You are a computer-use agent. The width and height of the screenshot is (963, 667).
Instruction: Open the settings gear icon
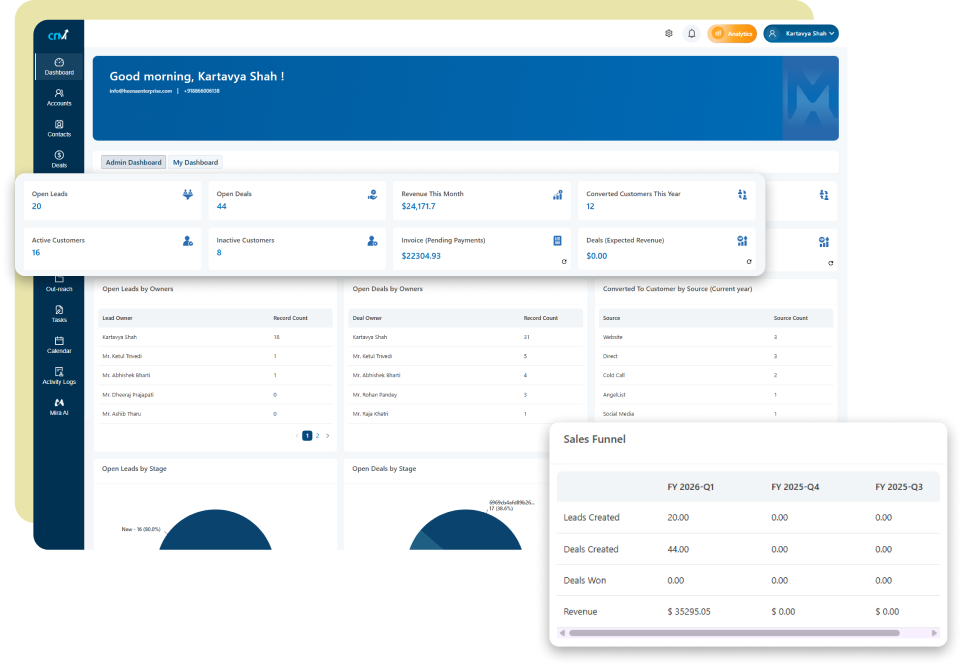click(x=669, y=33)
